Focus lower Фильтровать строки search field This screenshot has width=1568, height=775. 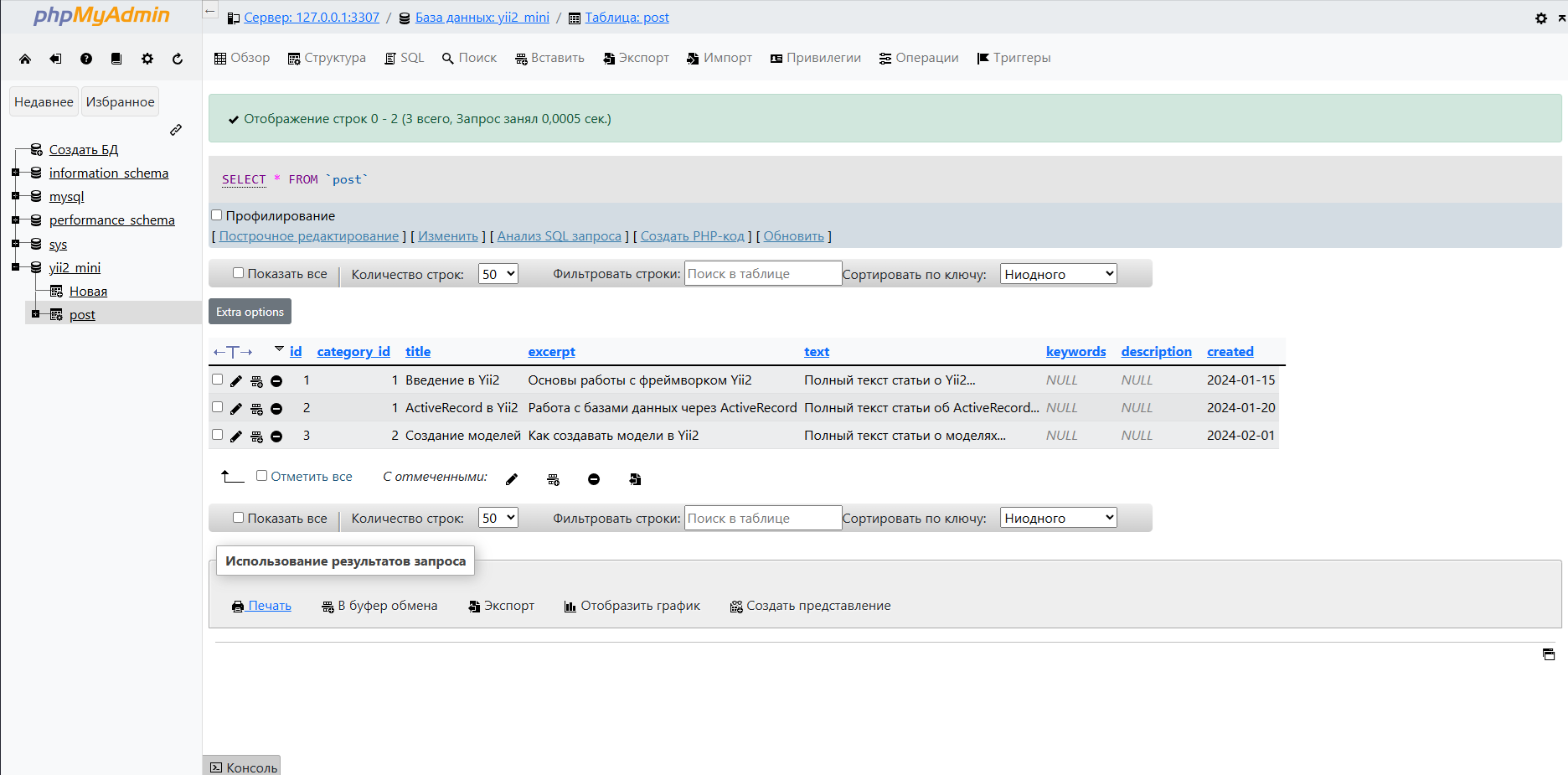click(763, 519)
